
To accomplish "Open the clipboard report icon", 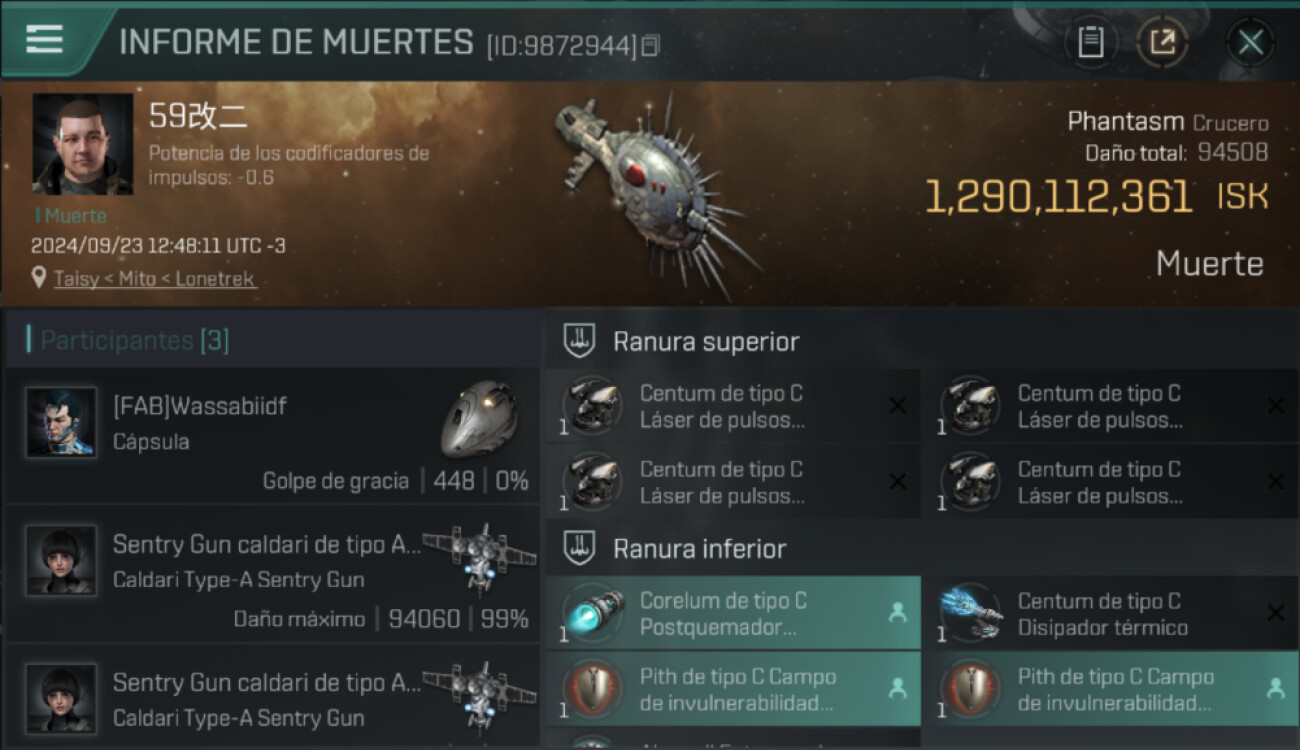I will point(1090,42).
